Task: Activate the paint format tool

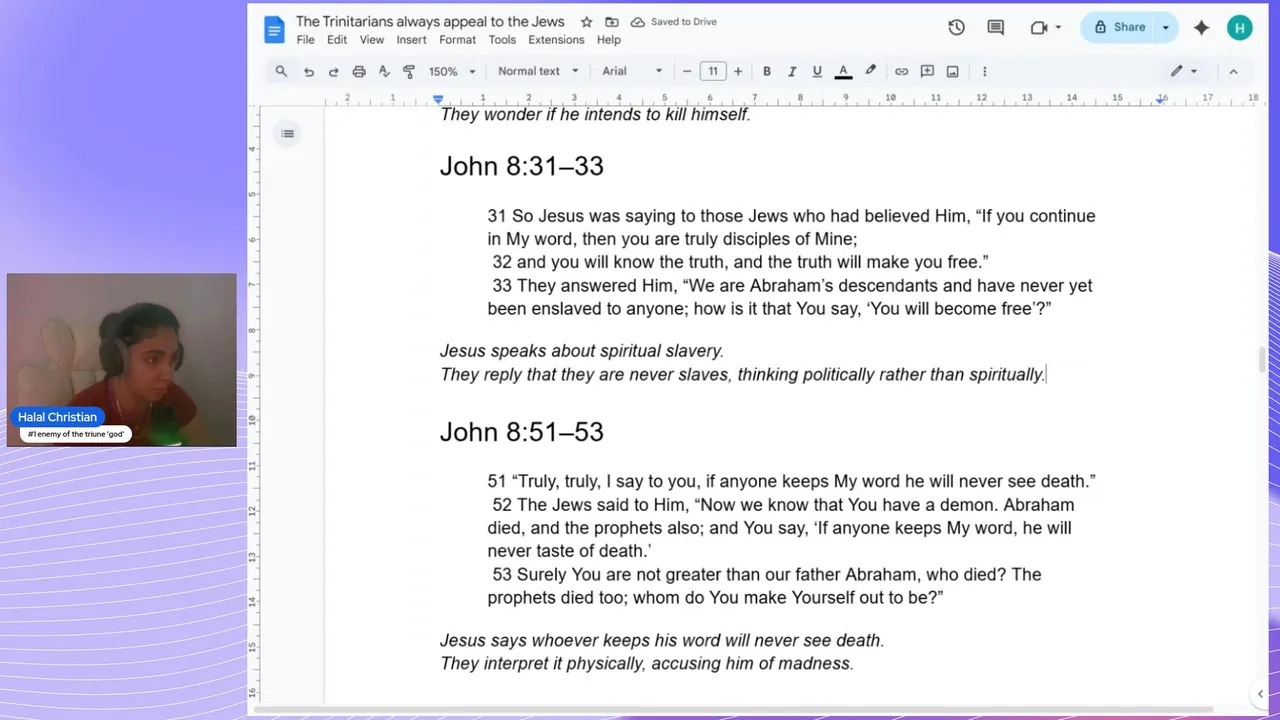Action: pyautogui.click(x=409, y=71)
